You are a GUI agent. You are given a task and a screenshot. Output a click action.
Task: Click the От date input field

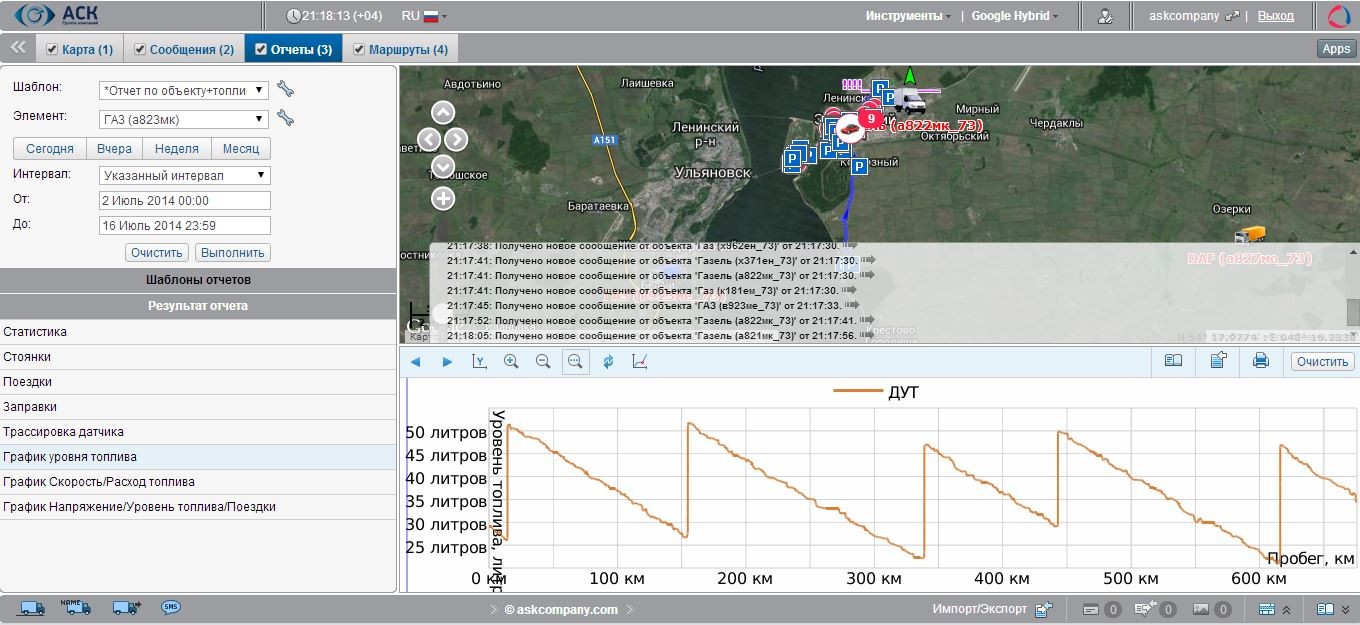[x=184, y=200]
